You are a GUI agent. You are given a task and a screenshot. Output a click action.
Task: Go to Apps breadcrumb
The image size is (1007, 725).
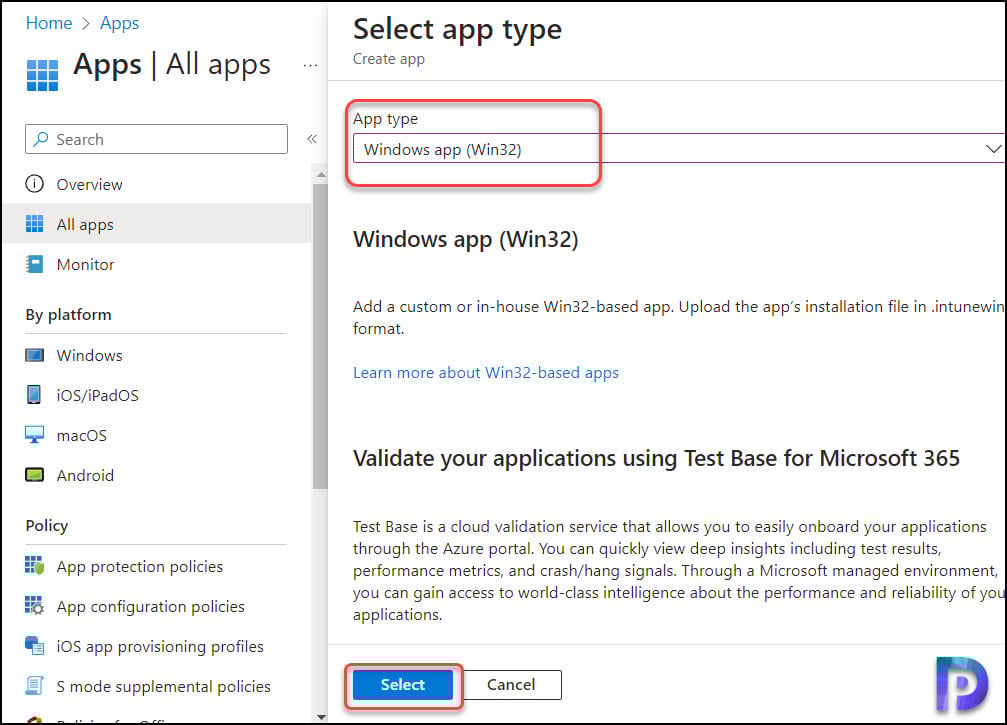[x=119, y=23]
